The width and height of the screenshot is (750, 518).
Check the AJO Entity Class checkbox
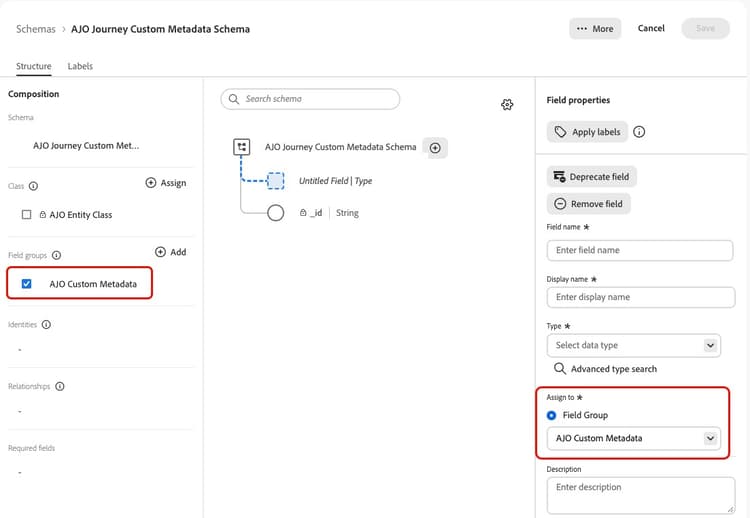27,215
